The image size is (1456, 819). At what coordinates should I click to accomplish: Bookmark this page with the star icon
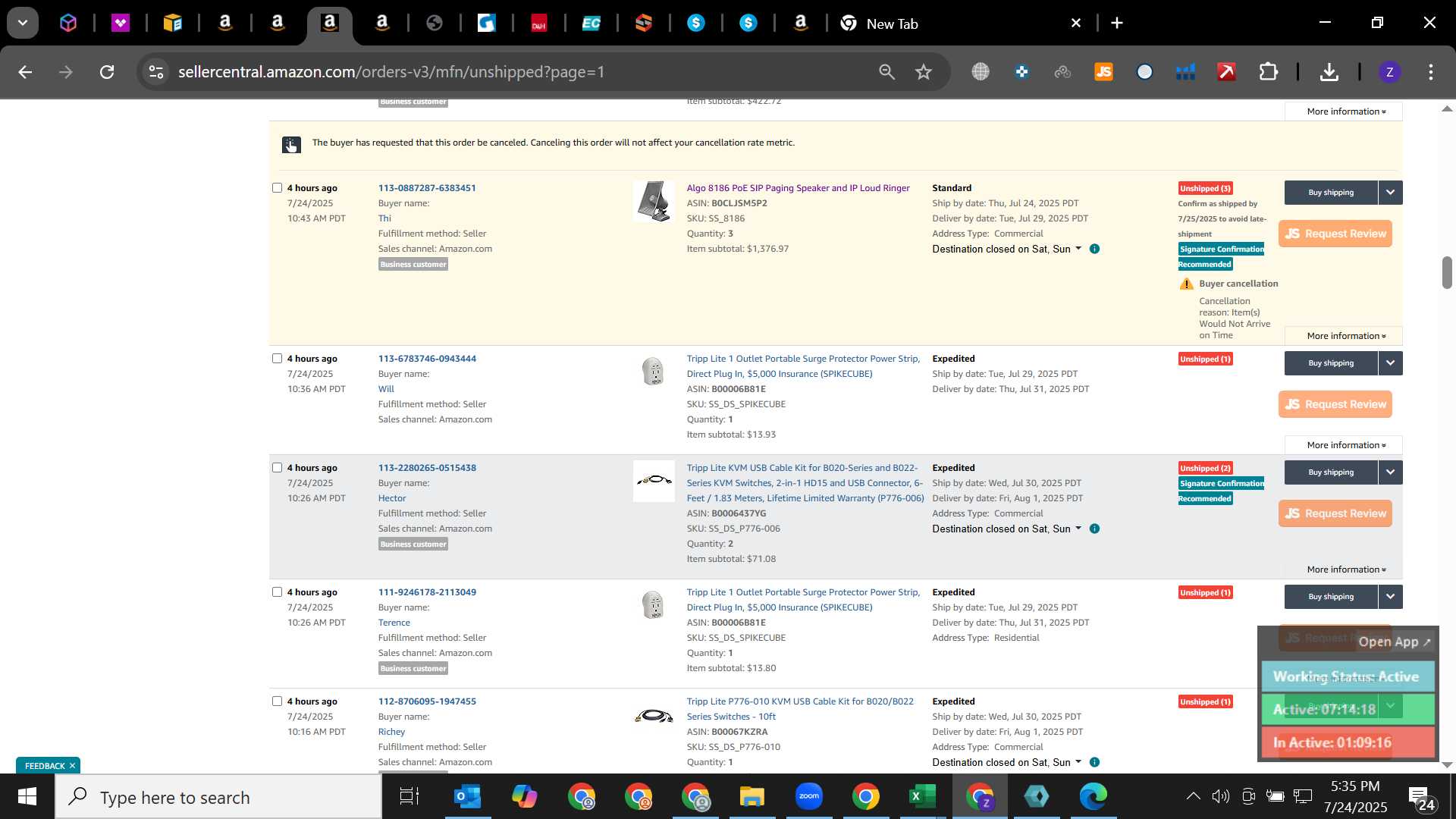923,72
